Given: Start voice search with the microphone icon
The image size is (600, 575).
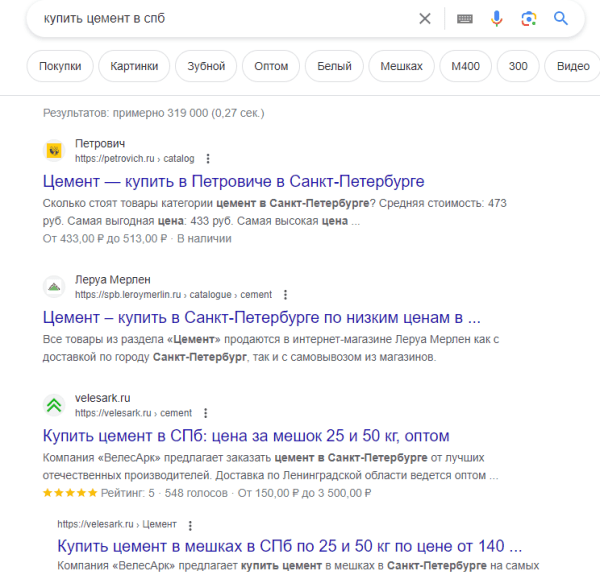Looking at the screenshot, I should pos(497,18).
